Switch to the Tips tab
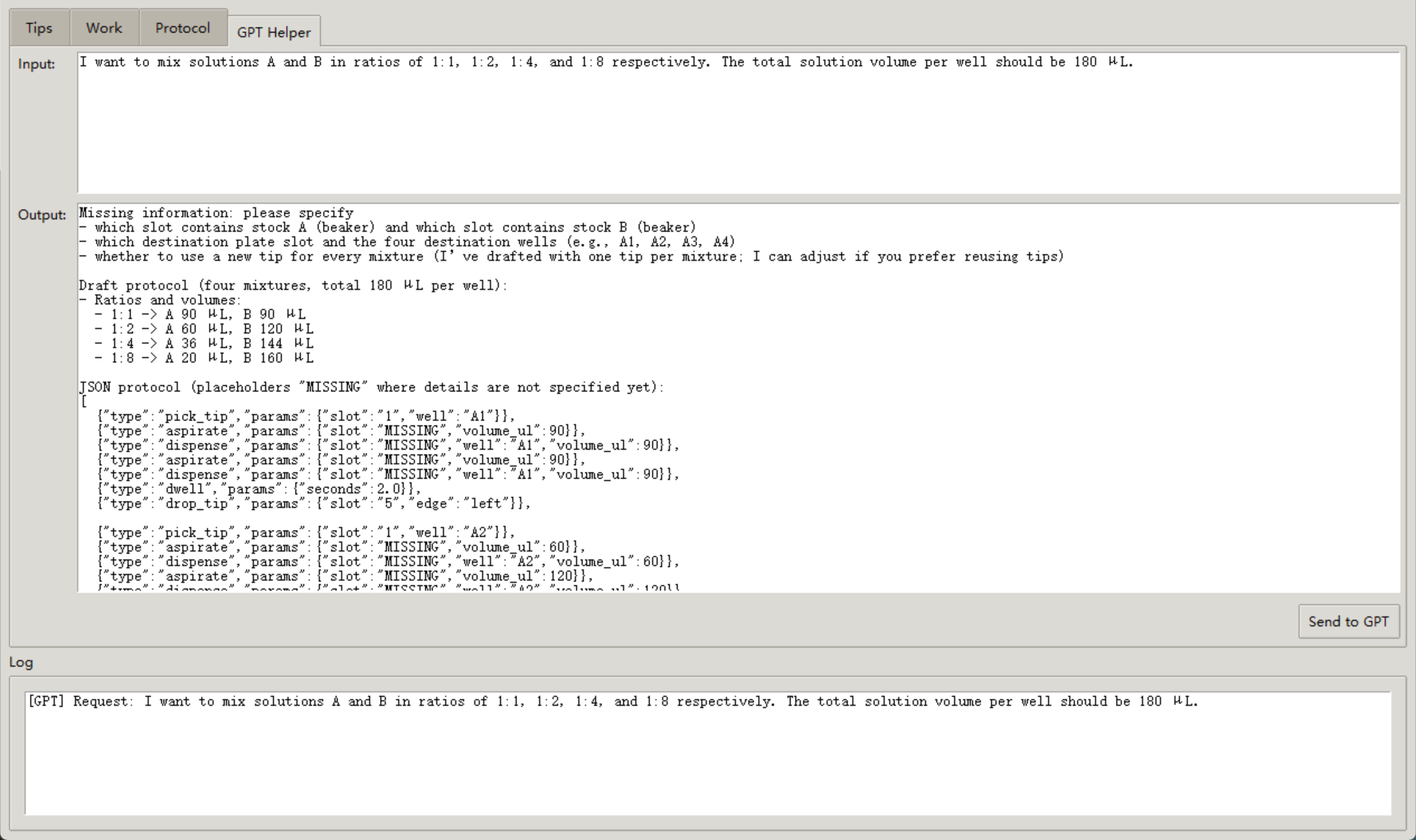Viewport: 1416px width, 840px height. point(39,28)
